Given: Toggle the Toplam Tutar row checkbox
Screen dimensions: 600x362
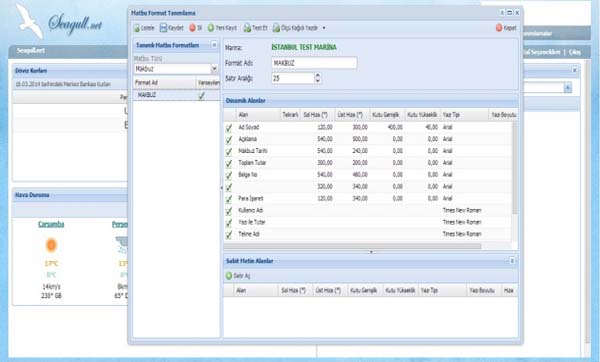Looking at the screenshot, I should (229, 163).
